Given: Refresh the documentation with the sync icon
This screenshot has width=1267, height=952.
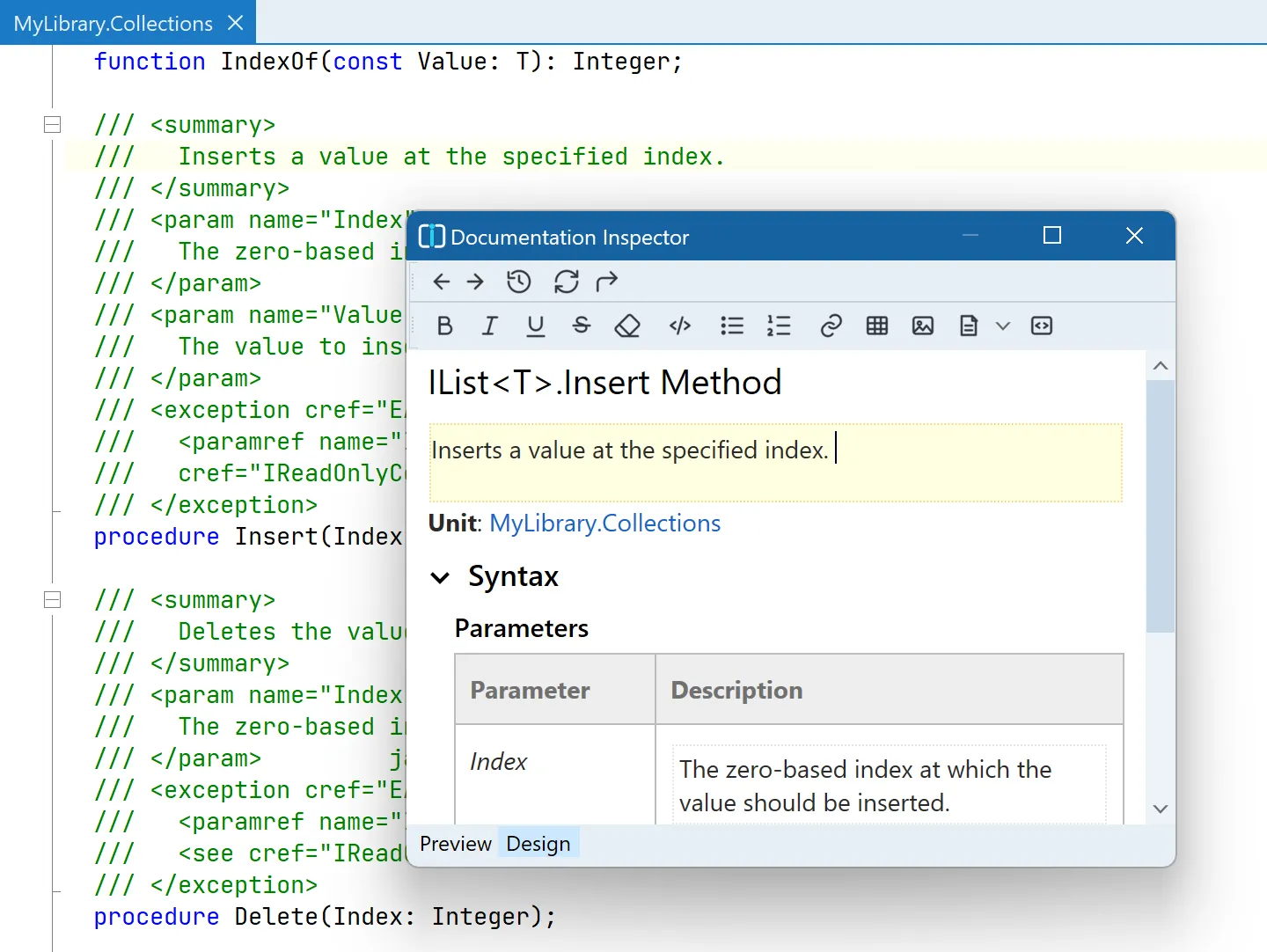Looking at the screenshot, I should (566, 282).
